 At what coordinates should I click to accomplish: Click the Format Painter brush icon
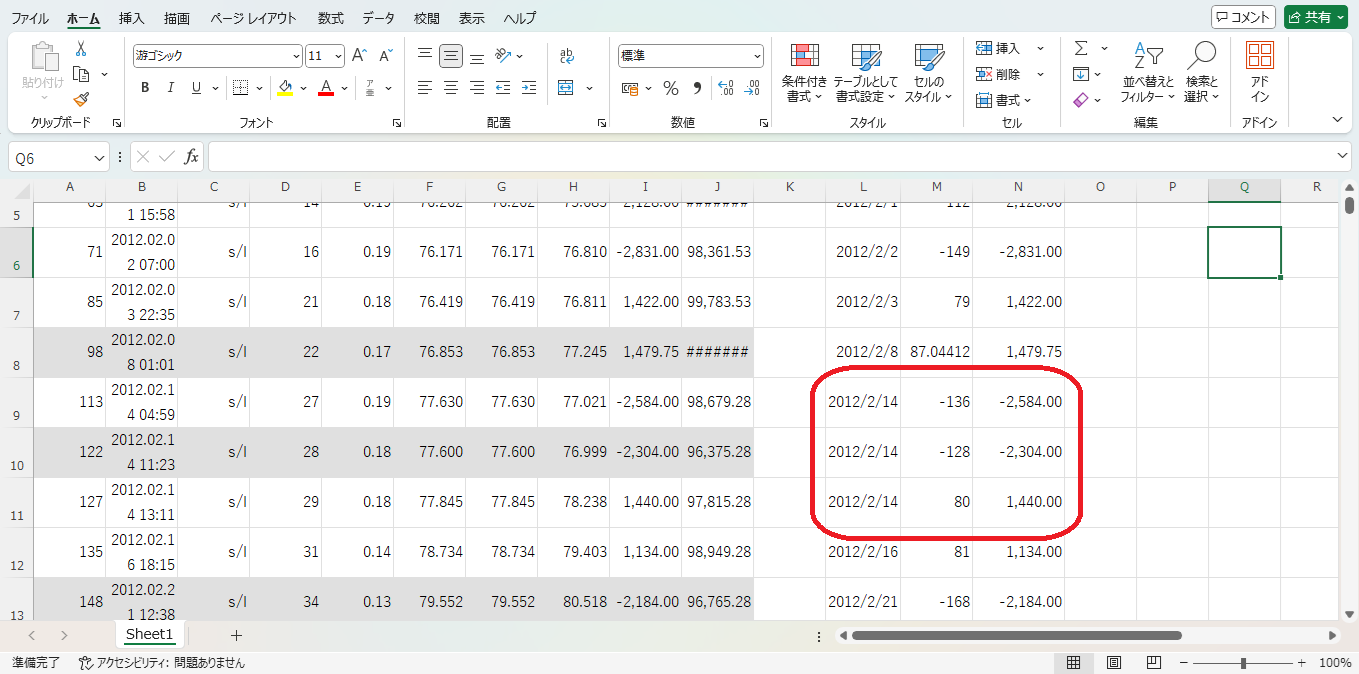click(81, 99)
